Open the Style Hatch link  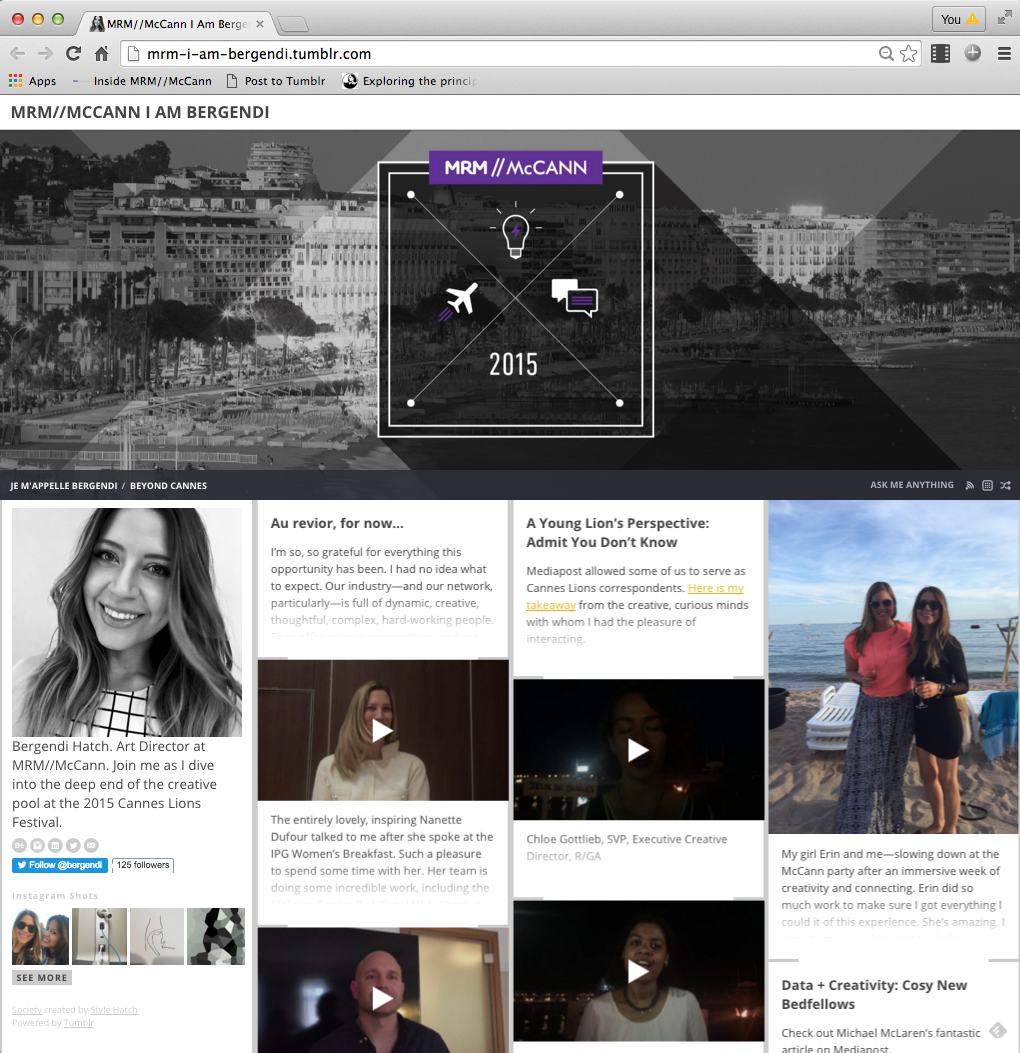point(113,1010)
